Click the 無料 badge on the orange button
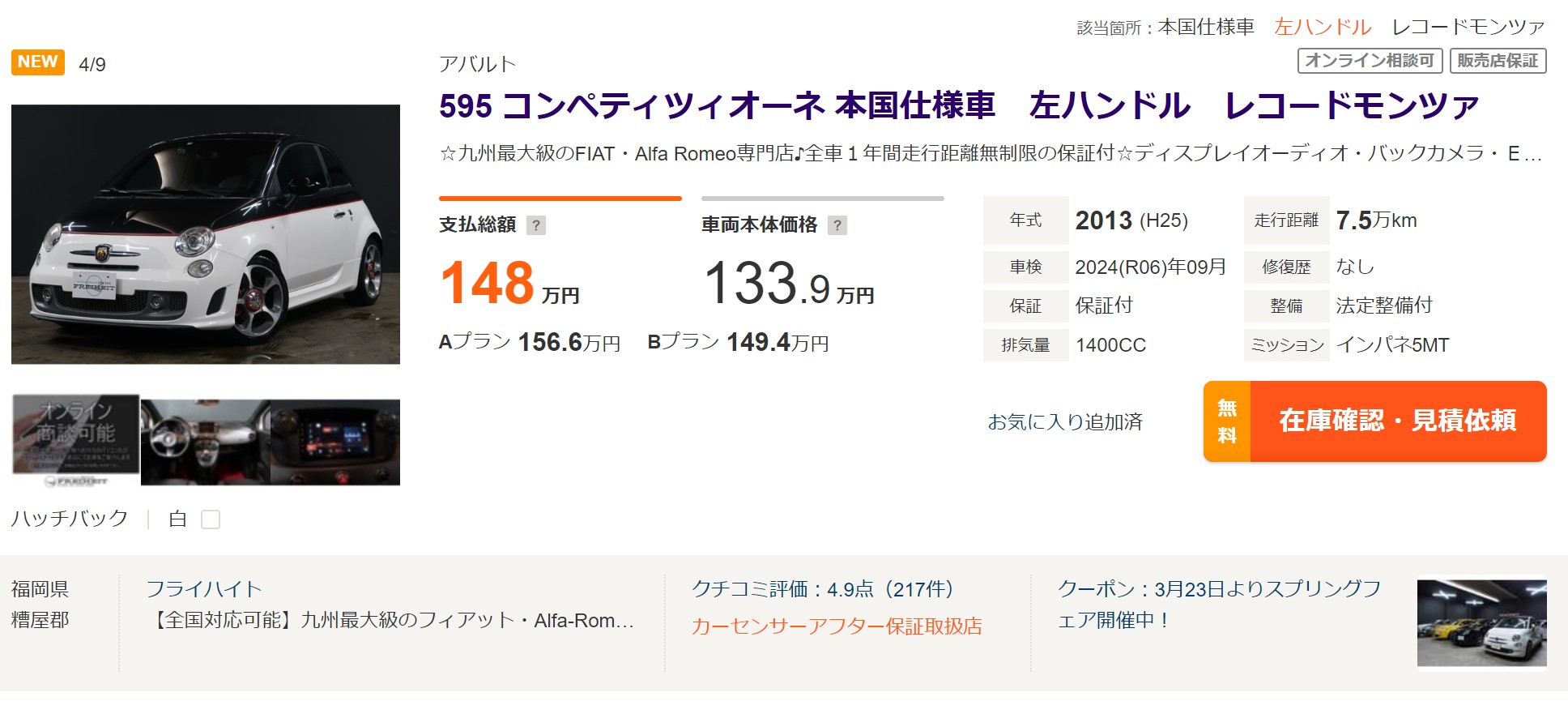This screenshot has width=1568, height=701. coord(1227,421)
